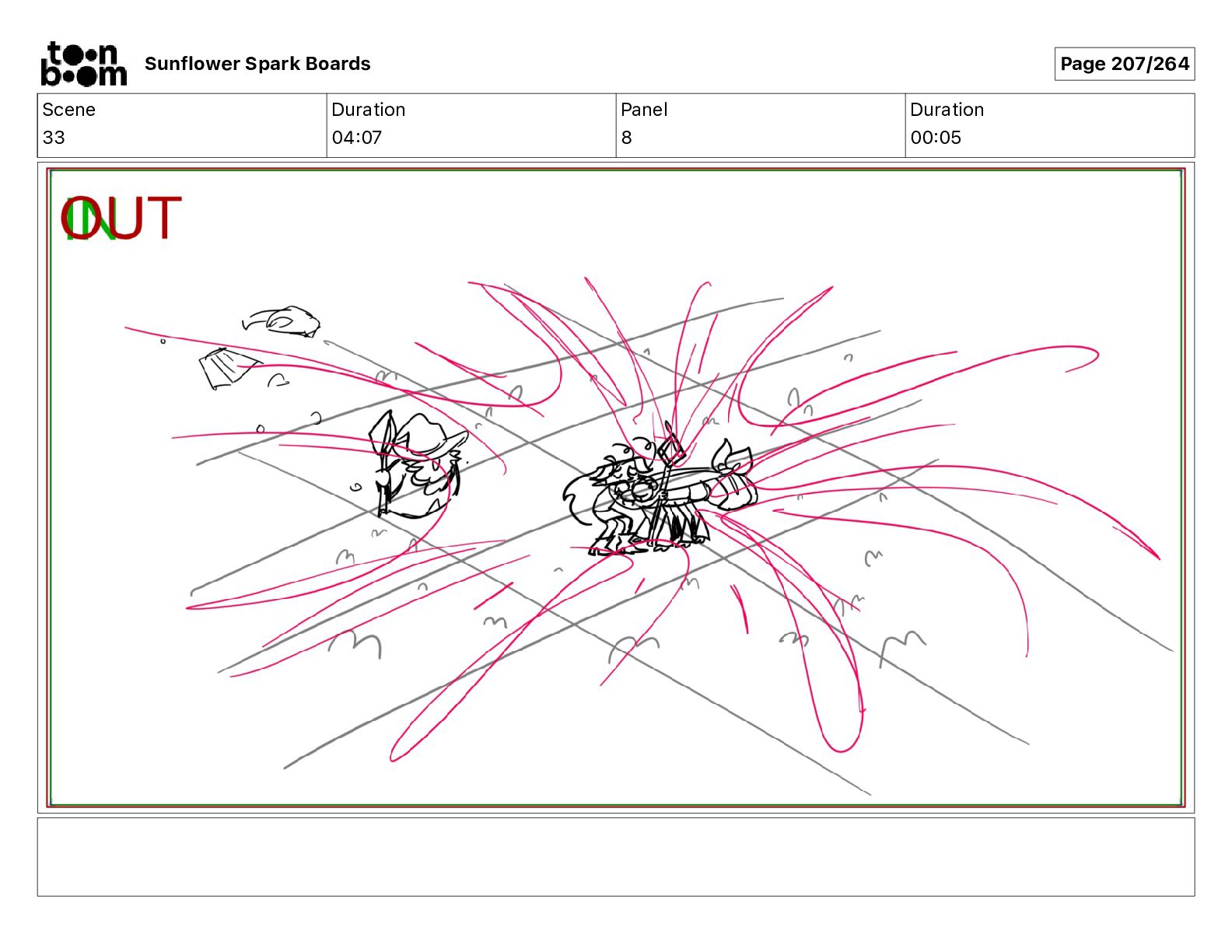Viewport: 1232px width, 952px height.
Task: Click the Toon Boom logo
Action: [x=83, y=64]
